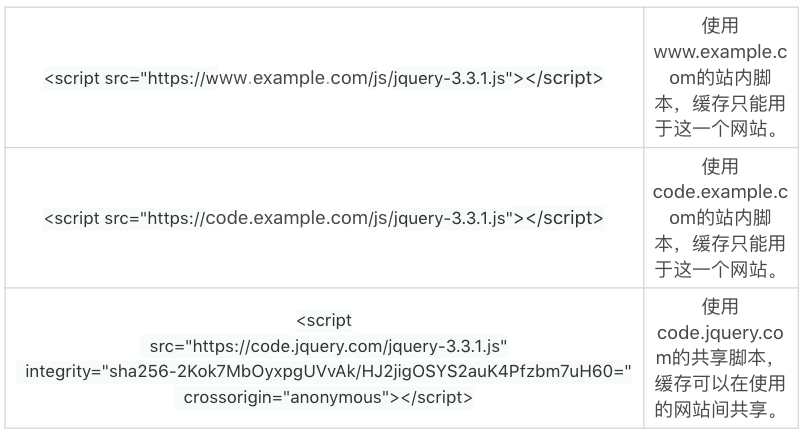Click the crossorigin="anonymous" code line
805x438 pixels.
[x=329, y=398]
